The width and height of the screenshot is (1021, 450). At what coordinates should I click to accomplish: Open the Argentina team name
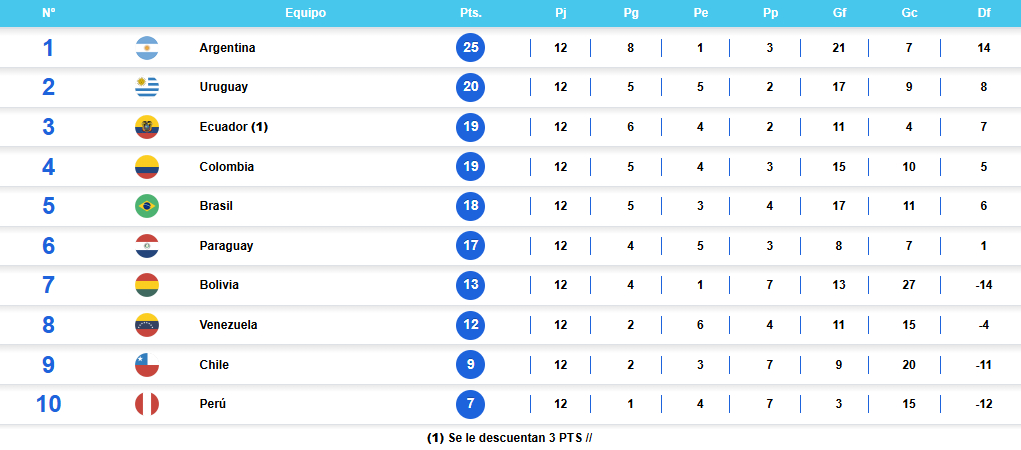tap(227, 48)
